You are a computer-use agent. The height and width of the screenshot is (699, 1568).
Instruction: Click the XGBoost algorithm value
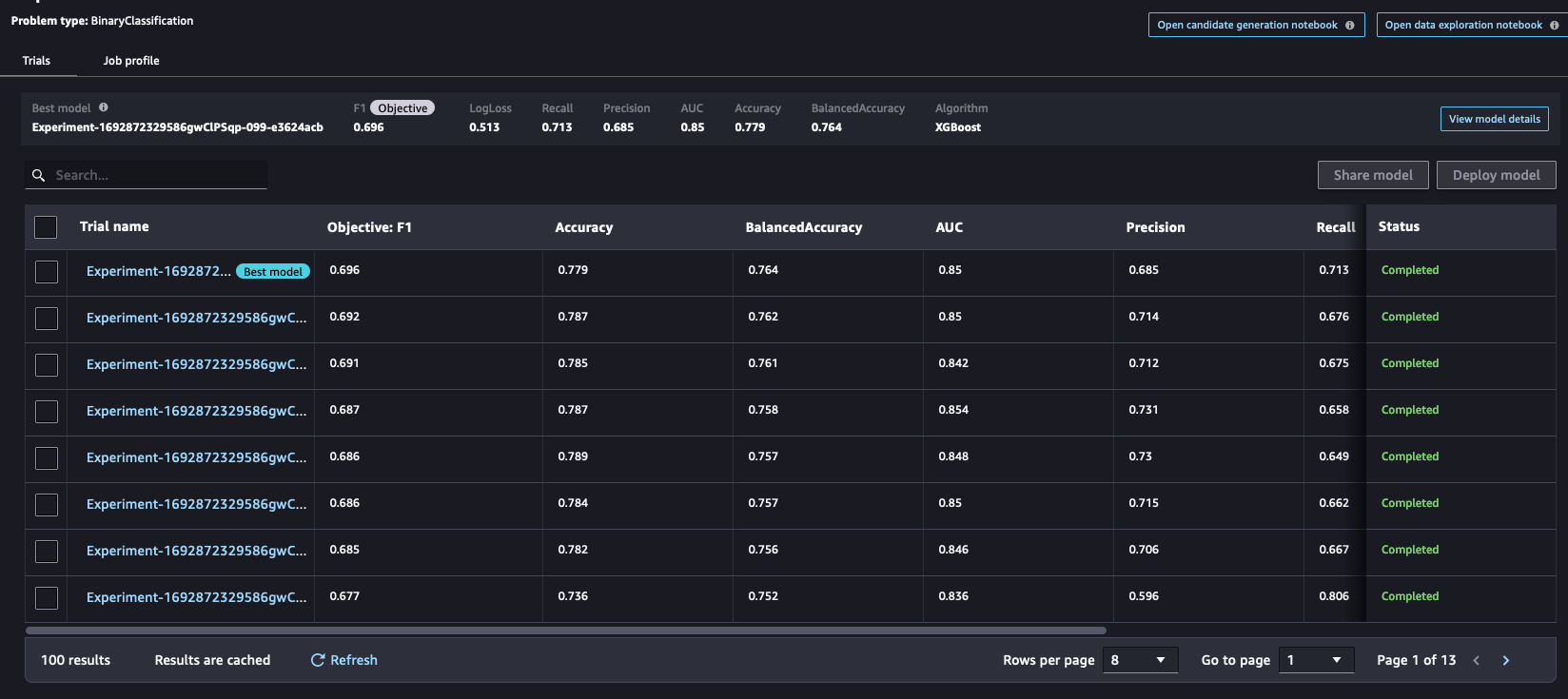[x=958, y=127]
